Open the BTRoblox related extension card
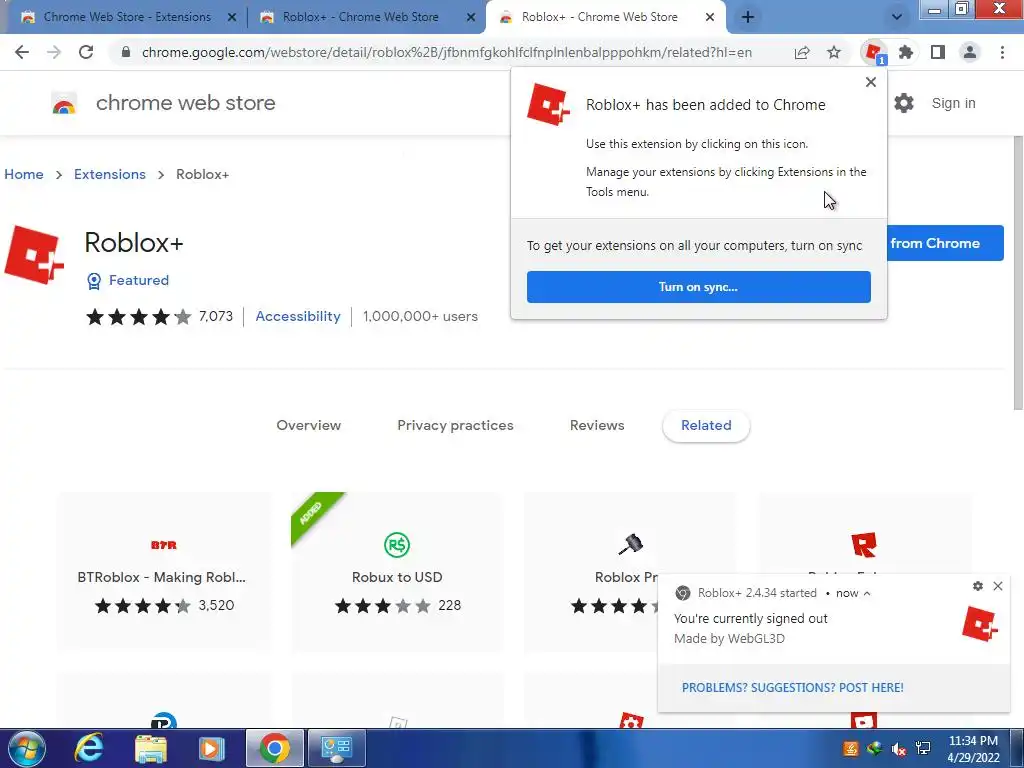The height and width of the screenshot is (768, 1024). (x=164, y=572)
